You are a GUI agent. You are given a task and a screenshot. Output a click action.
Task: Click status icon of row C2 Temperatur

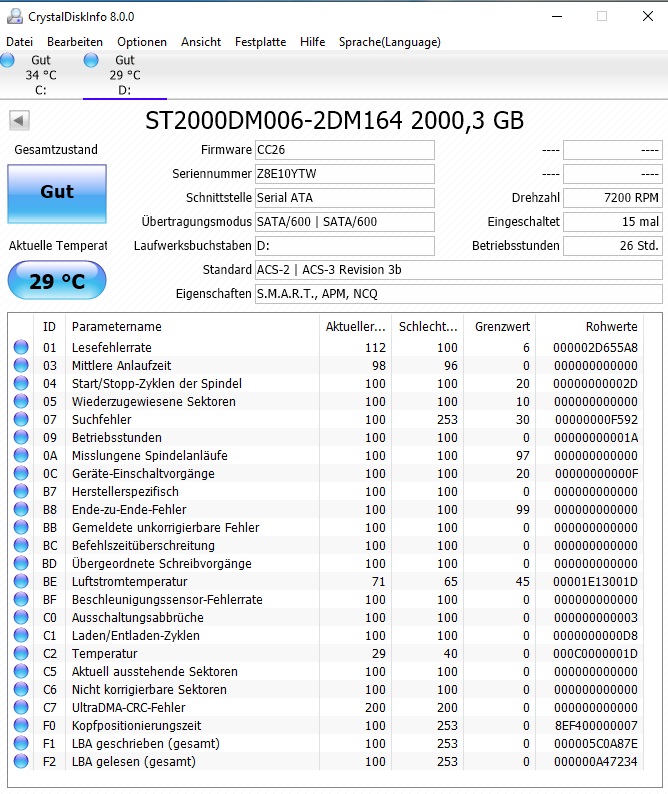click(21, 653)
